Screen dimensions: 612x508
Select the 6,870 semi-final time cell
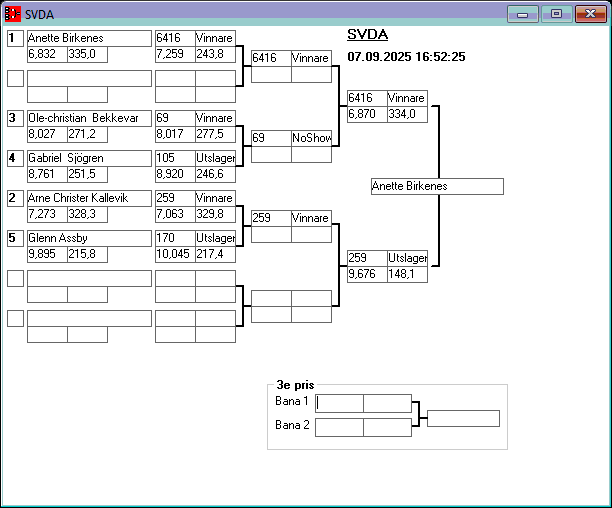[366, 115]
